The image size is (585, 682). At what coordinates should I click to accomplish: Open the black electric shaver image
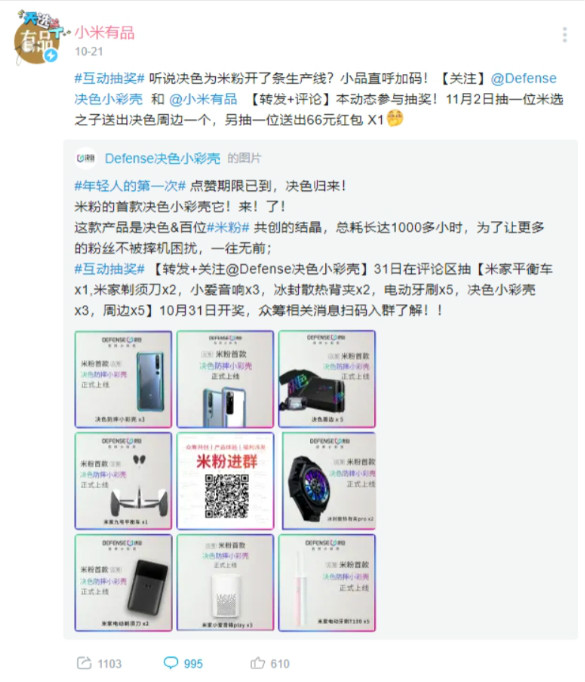pyautogui.click(x=124, y=583)
